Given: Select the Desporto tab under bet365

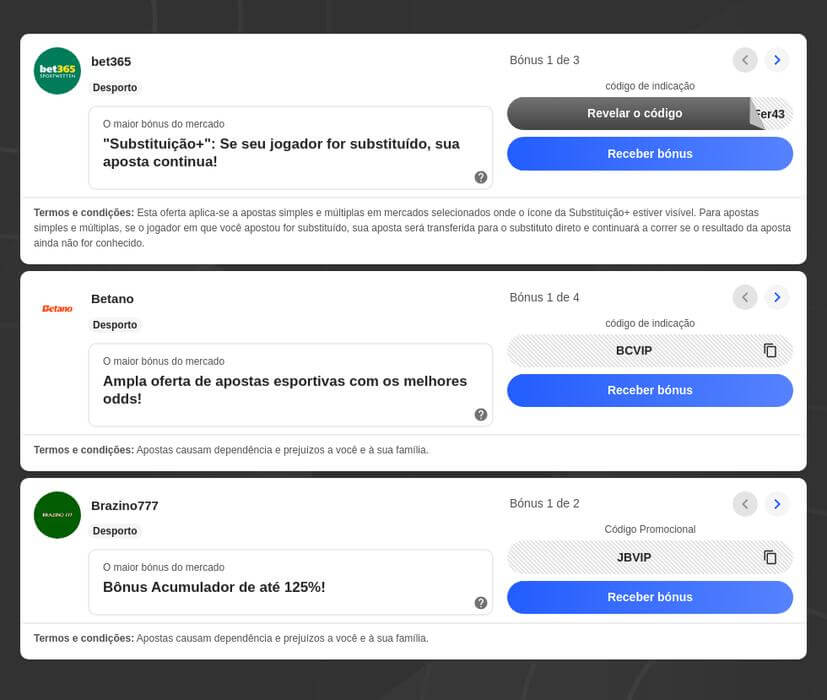Looking at the screenshot, I should click(115, 87).
